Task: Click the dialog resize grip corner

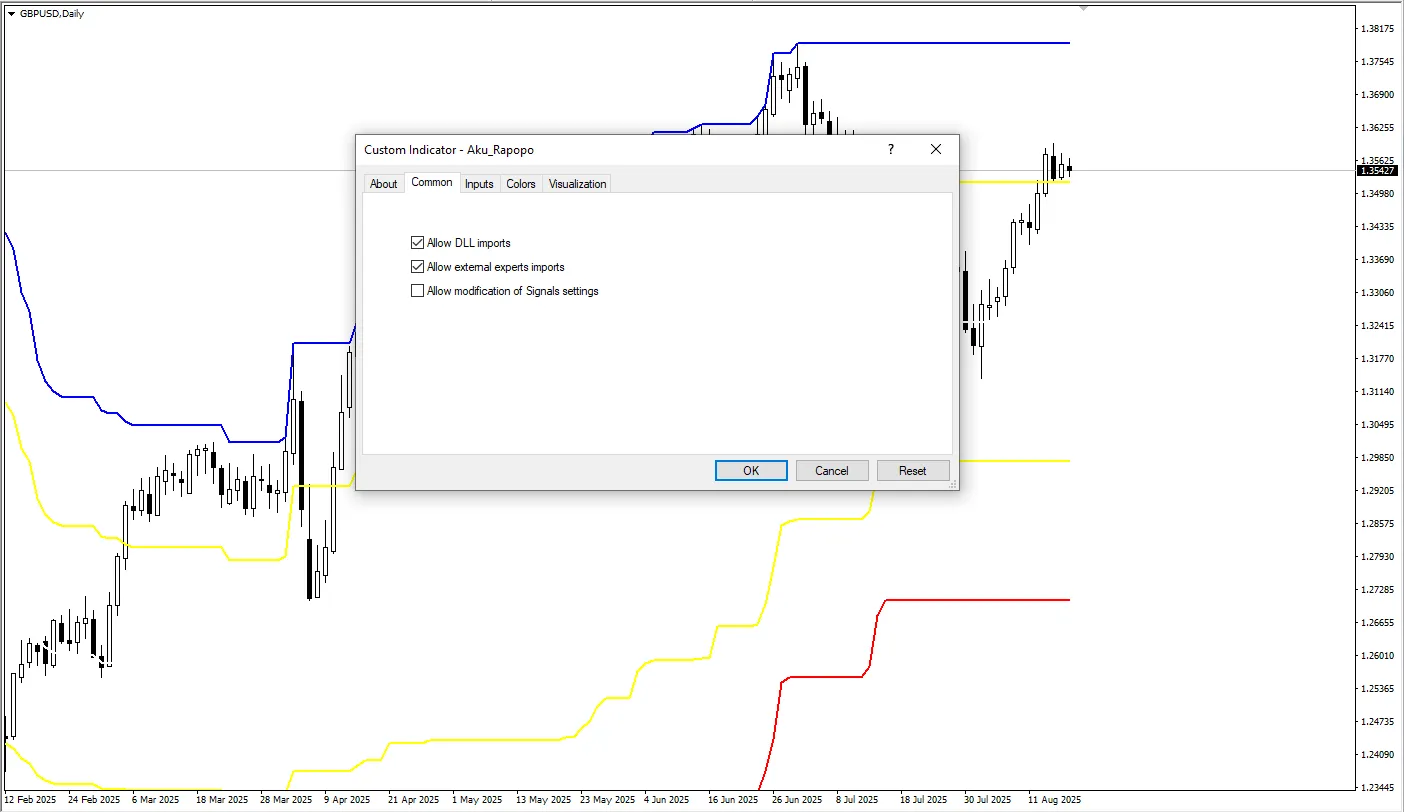Action: pyautogui.click(x=953, y=484)
